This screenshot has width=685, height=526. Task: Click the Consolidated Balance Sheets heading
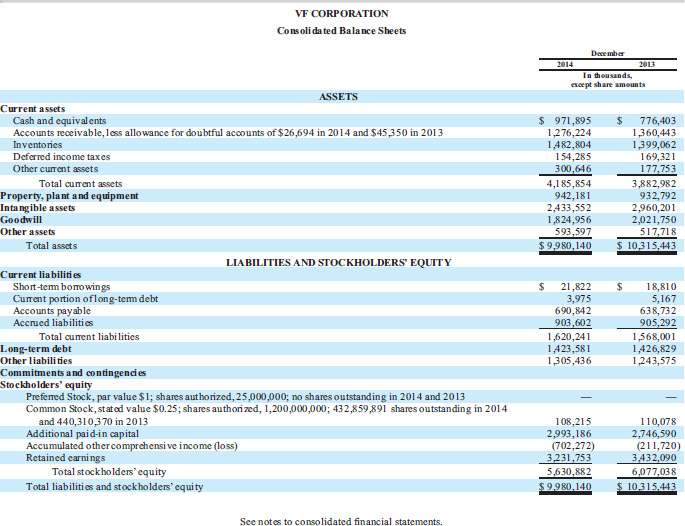[341, 31]
